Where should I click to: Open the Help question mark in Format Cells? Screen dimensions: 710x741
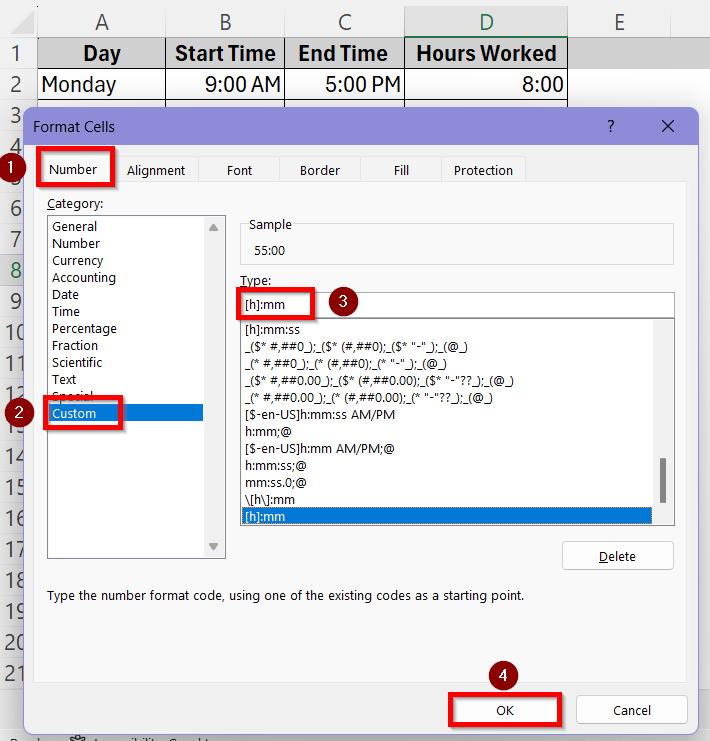click(611, 126)
